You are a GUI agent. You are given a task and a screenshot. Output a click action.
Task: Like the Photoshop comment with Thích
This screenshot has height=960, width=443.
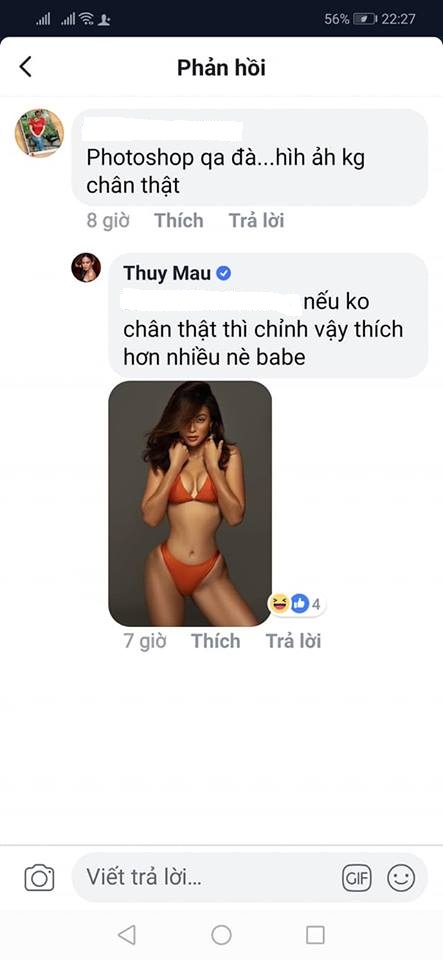179,220
